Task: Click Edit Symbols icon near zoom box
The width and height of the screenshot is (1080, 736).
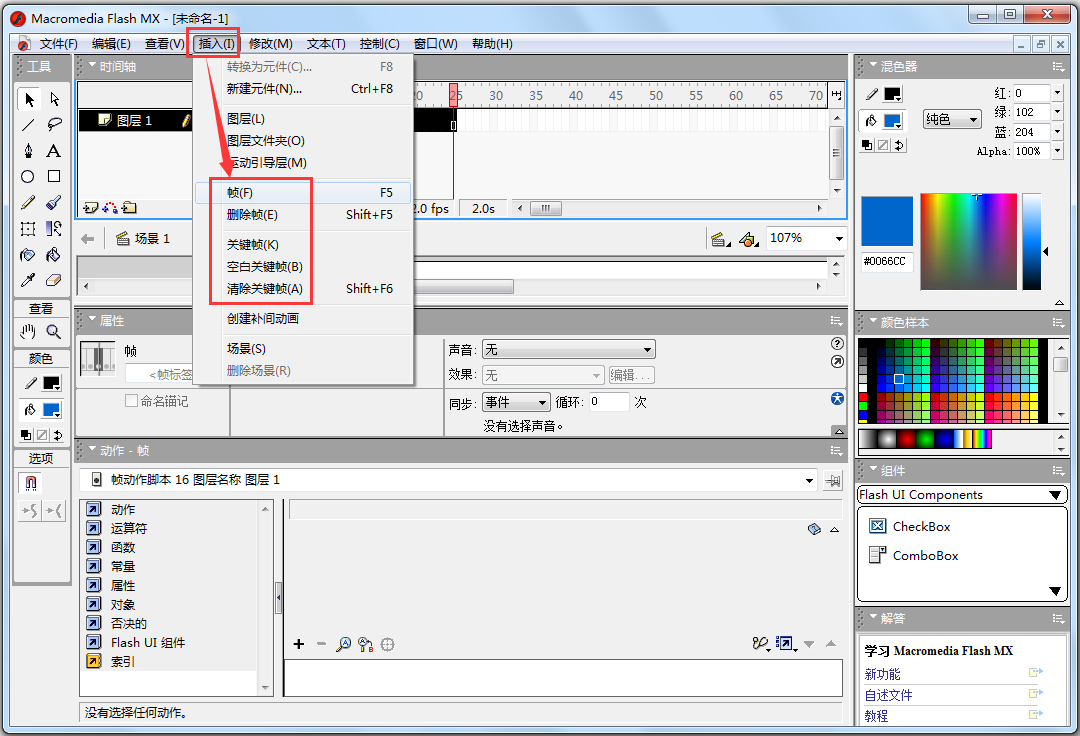Action: coord(748,239)
